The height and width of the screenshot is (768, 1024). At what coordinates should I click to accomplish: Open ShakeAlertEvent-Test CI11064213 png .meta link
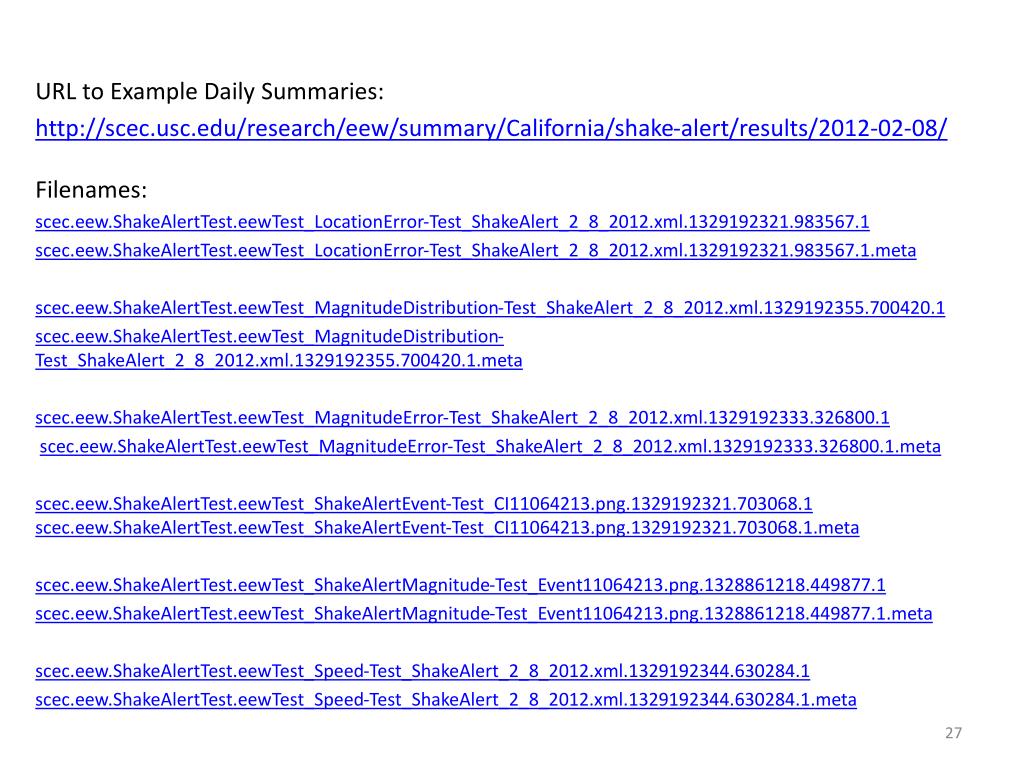click(x=447, y=528)
